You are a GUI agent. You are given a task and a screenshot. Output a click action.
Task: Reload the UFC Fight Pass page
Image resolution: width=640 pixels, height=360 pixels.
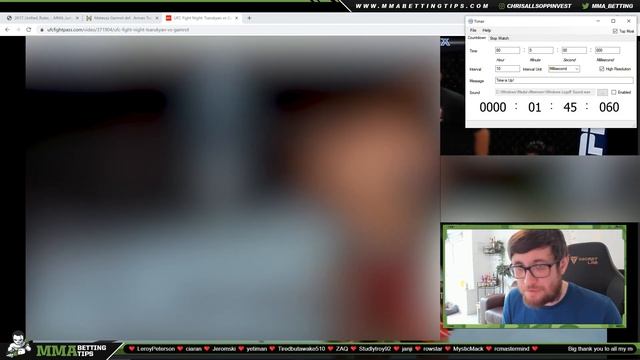pyautogui.click(x=29, y=30)
